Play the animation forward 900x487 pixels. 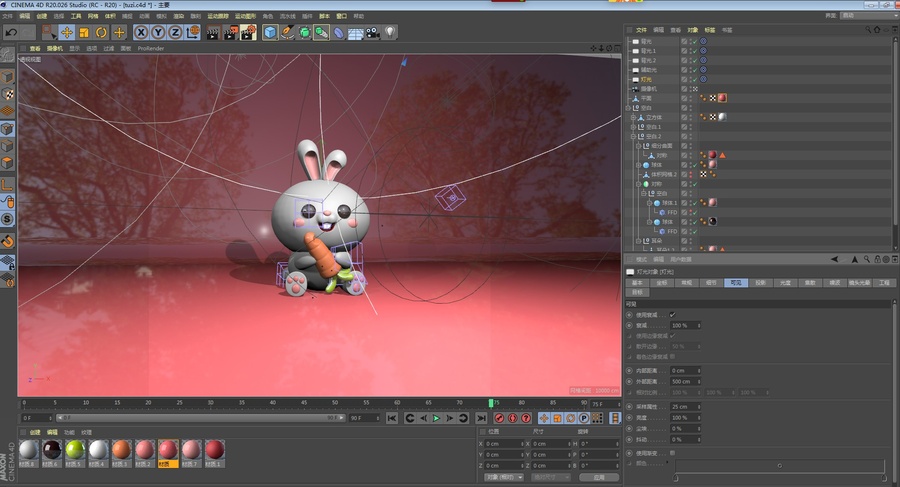(436, 418)
